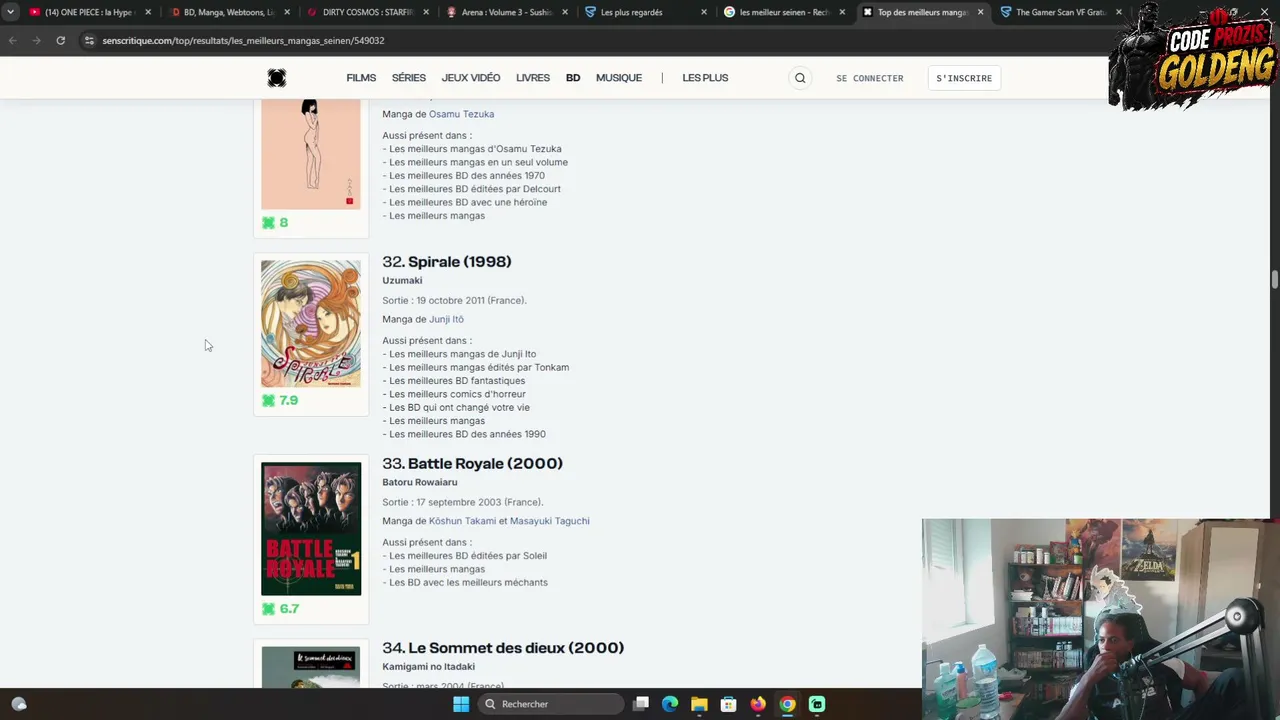The width and height of the screenshot is (1280, 720).
Task: Open Les meilleurs mangas édités par Tonkam
Action: click(x=479, y=367)
